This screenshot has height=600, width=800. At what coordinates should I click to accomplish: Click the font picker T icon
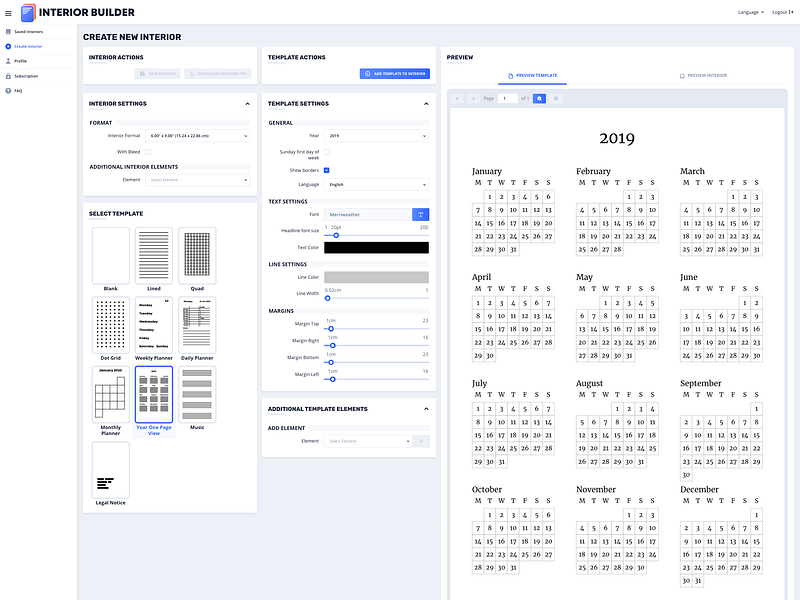(420, 214)
